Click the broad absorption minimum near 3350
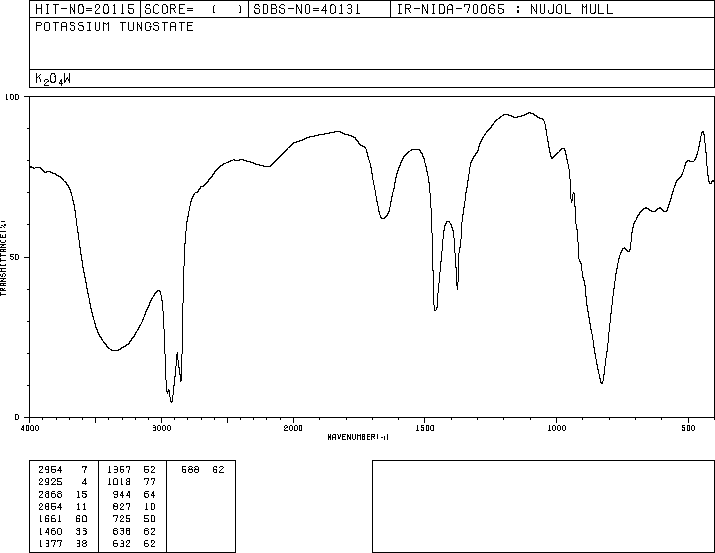 click(115, 350)
